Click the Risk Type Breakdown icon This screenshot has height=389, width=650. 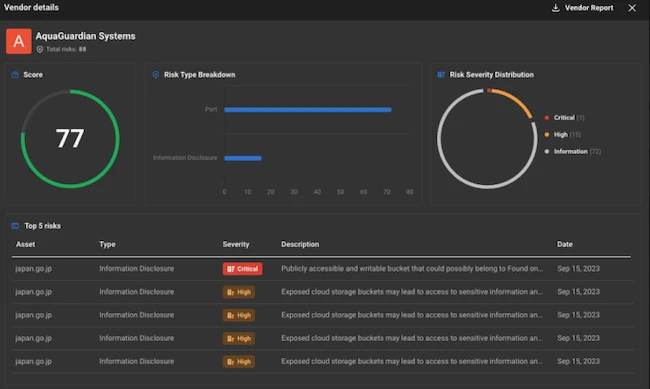pyautogui.click(x=156, y=75)
